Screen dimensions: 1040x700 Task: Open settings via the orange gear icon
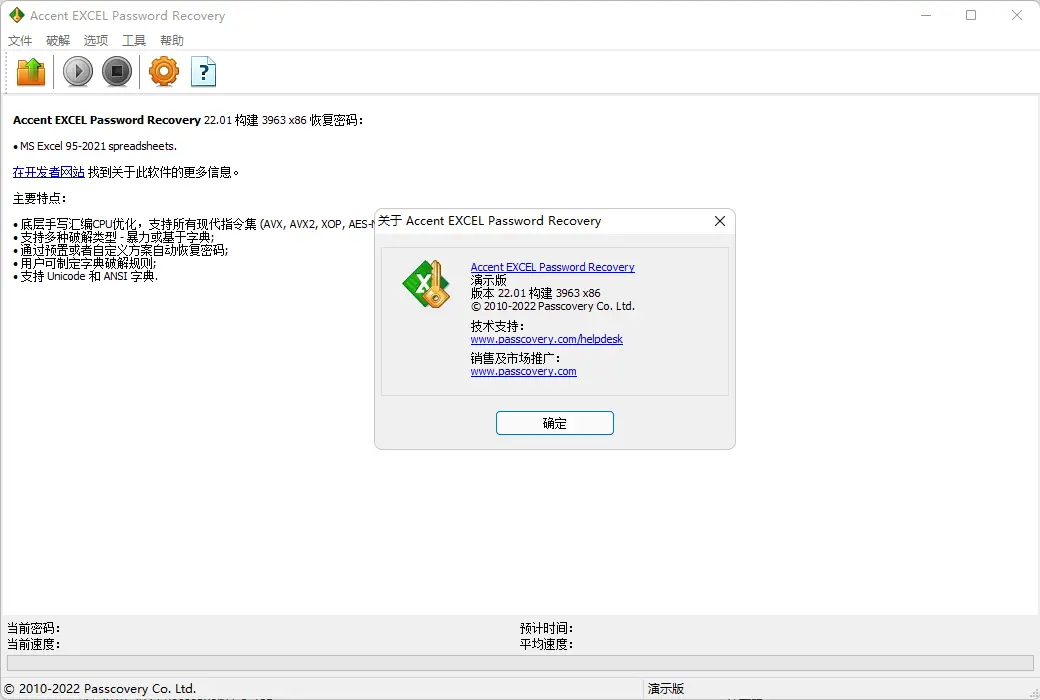click(164, 72)
